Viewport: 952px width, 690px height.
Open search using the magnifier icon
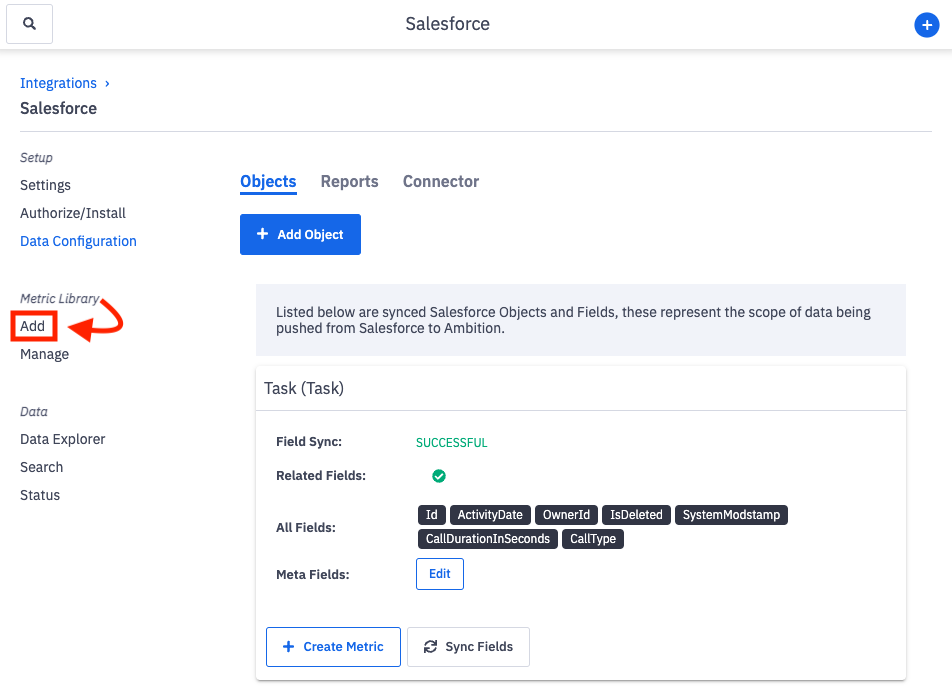pos(29,23)
